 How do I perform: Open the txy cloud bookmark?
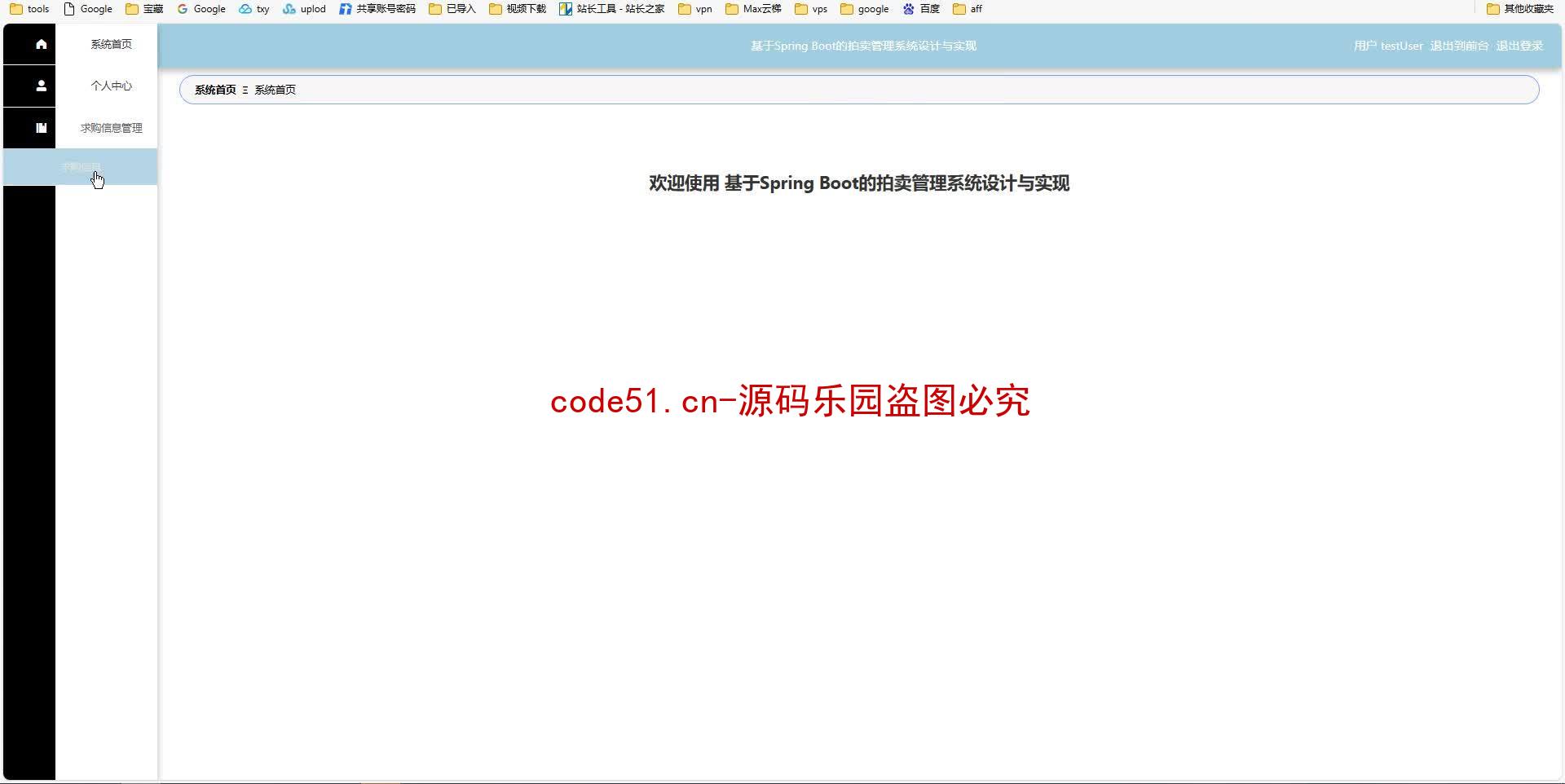254,9
